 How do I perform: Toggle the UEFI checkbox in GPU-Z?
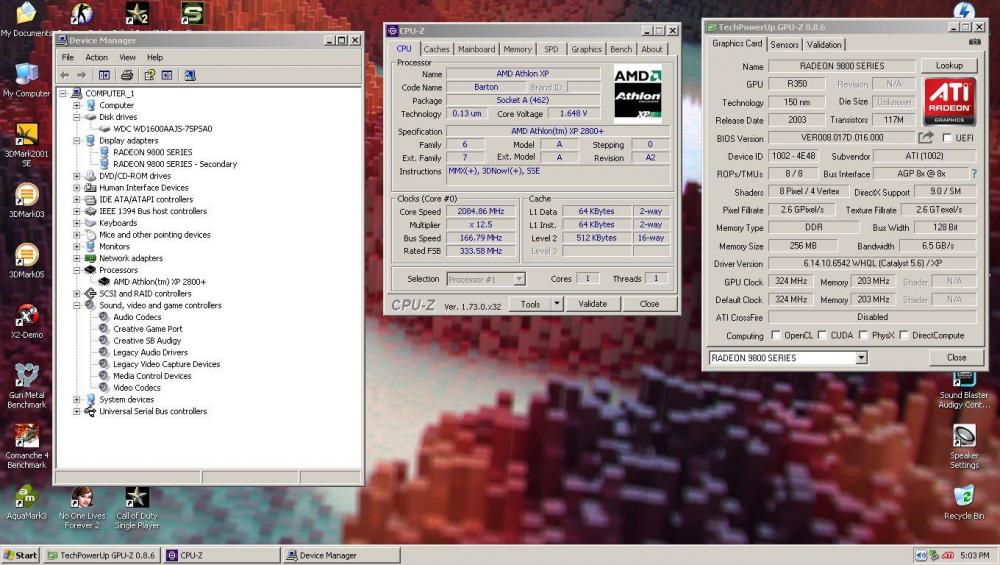(946, 138)
